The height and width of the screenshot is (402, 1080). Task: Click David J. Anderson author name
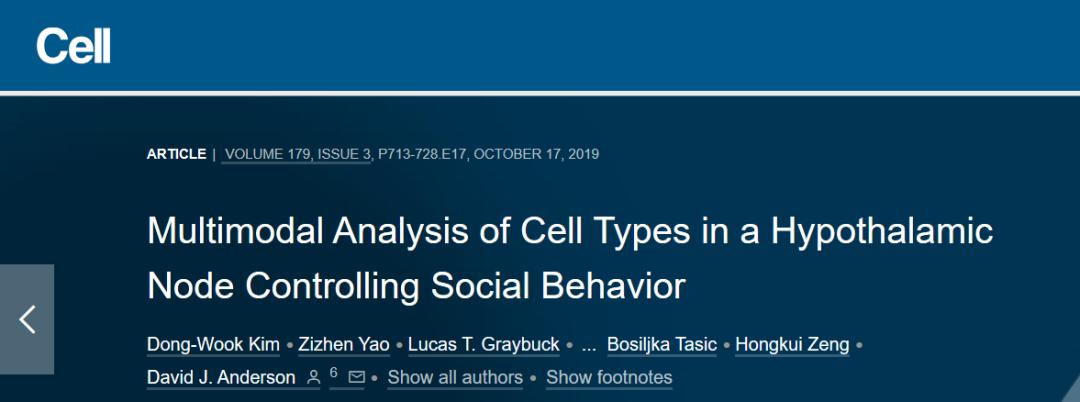(x=221, y=377)
